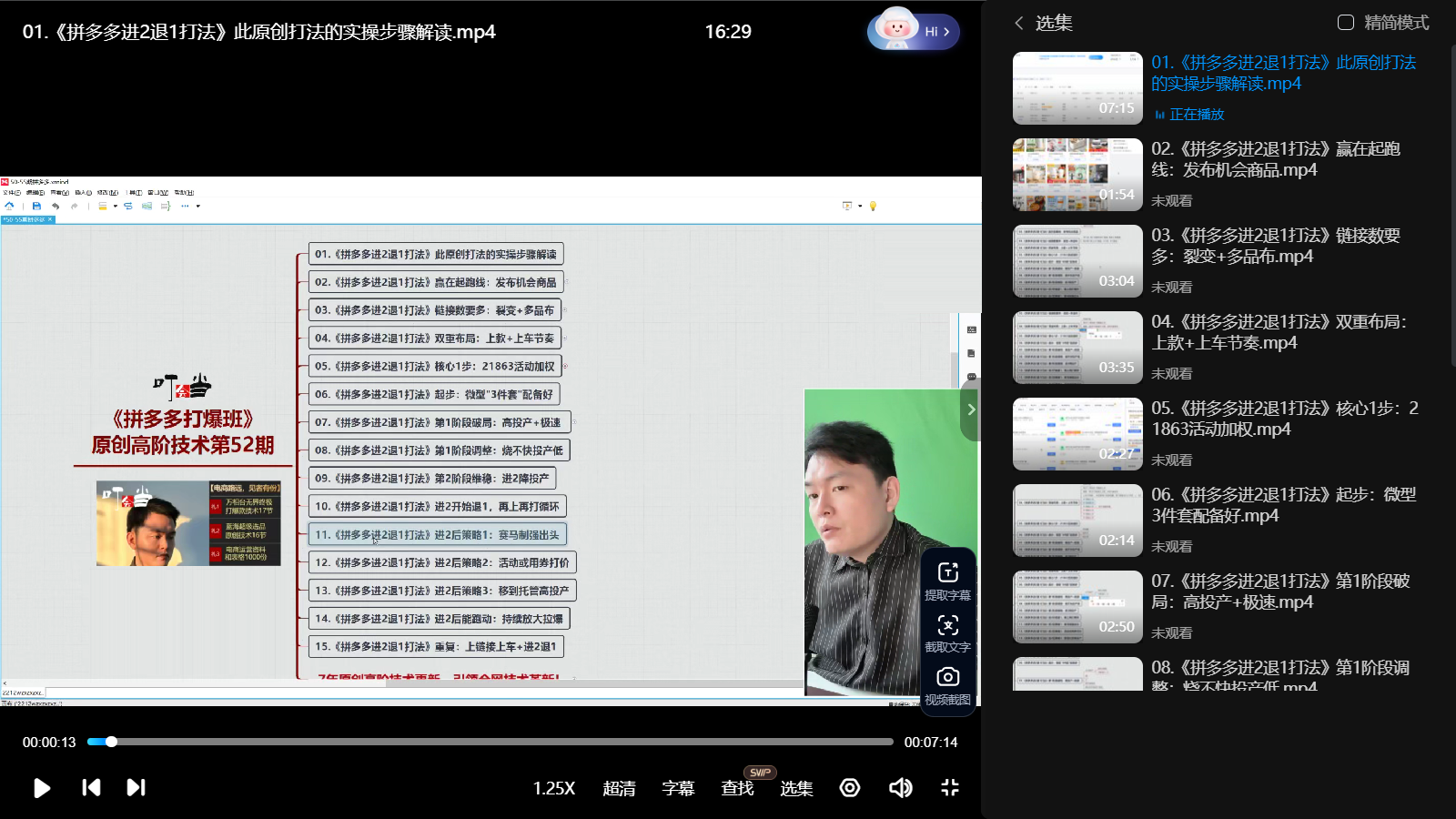Screen dimensions: 1456x819
Task: Toggle video subtitles with 字幕
Action: (x=677, y=788)
